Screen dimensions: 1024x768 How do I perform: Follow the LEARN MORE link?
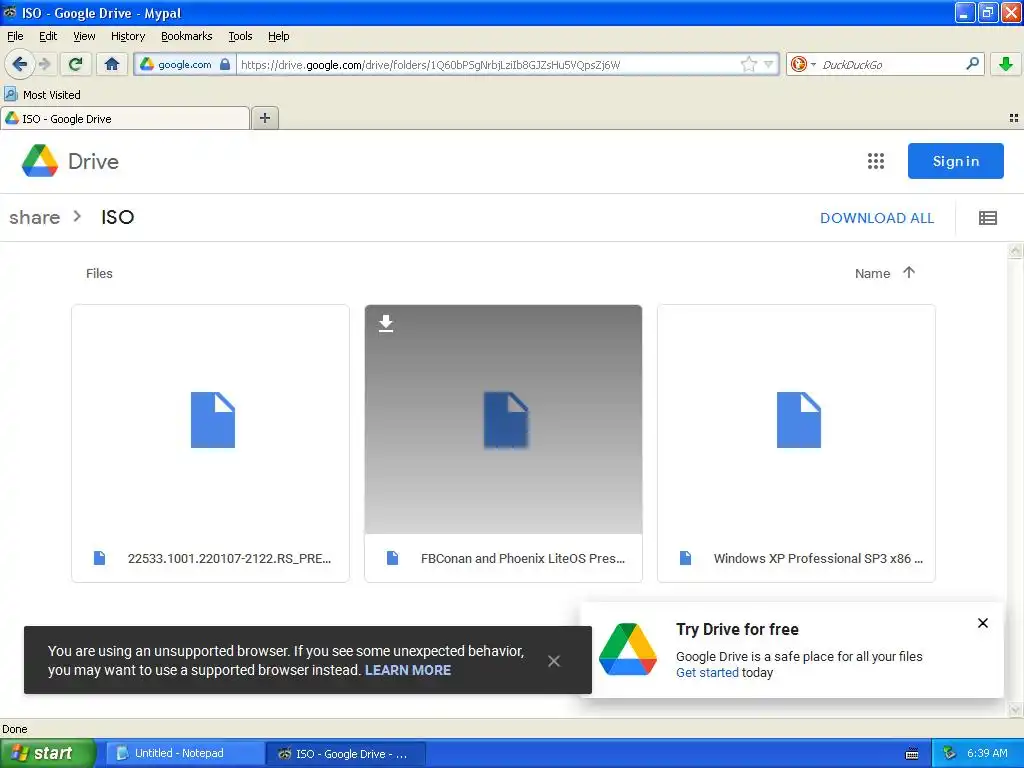(x=408, y=670)
